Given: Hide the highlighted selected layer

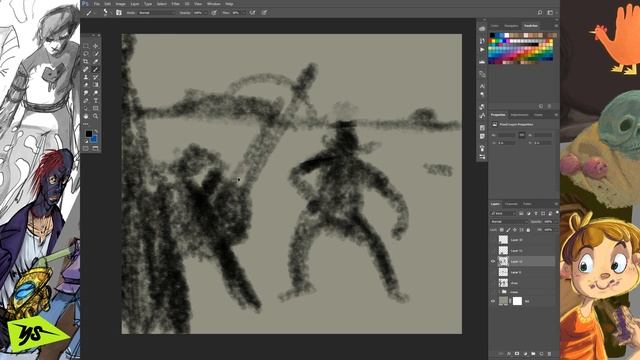Looking at the screenshot, I should coord(493,261).
